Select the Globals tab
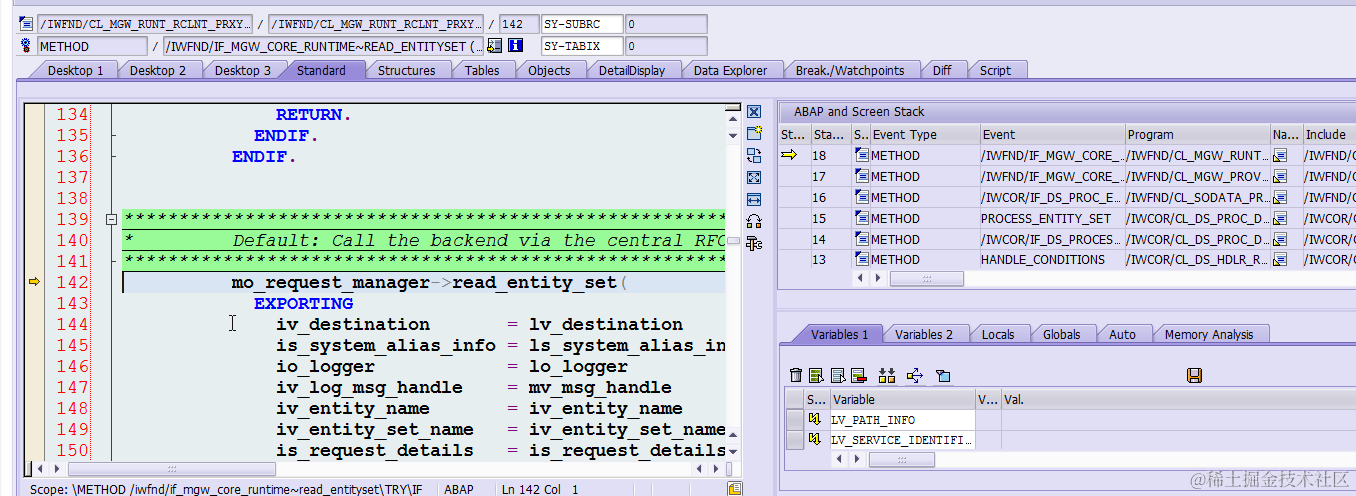This screenshot has height=496, width=1356. 1061,334
